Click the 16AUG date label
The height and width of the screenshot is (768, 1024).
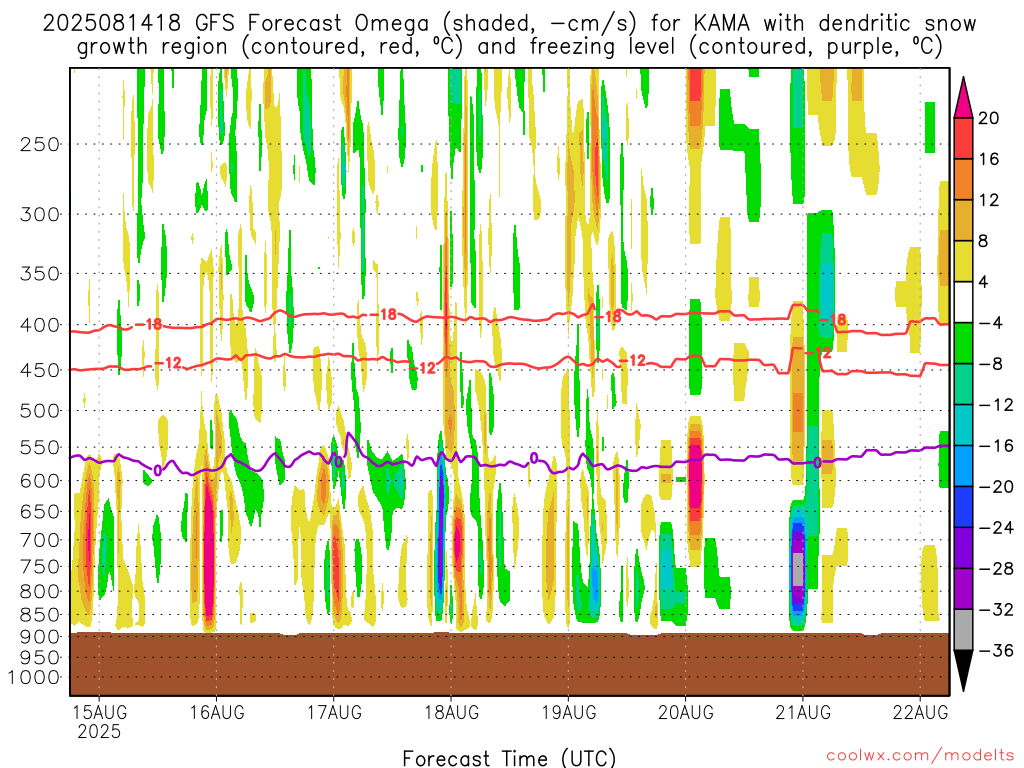tap(217, 712)
